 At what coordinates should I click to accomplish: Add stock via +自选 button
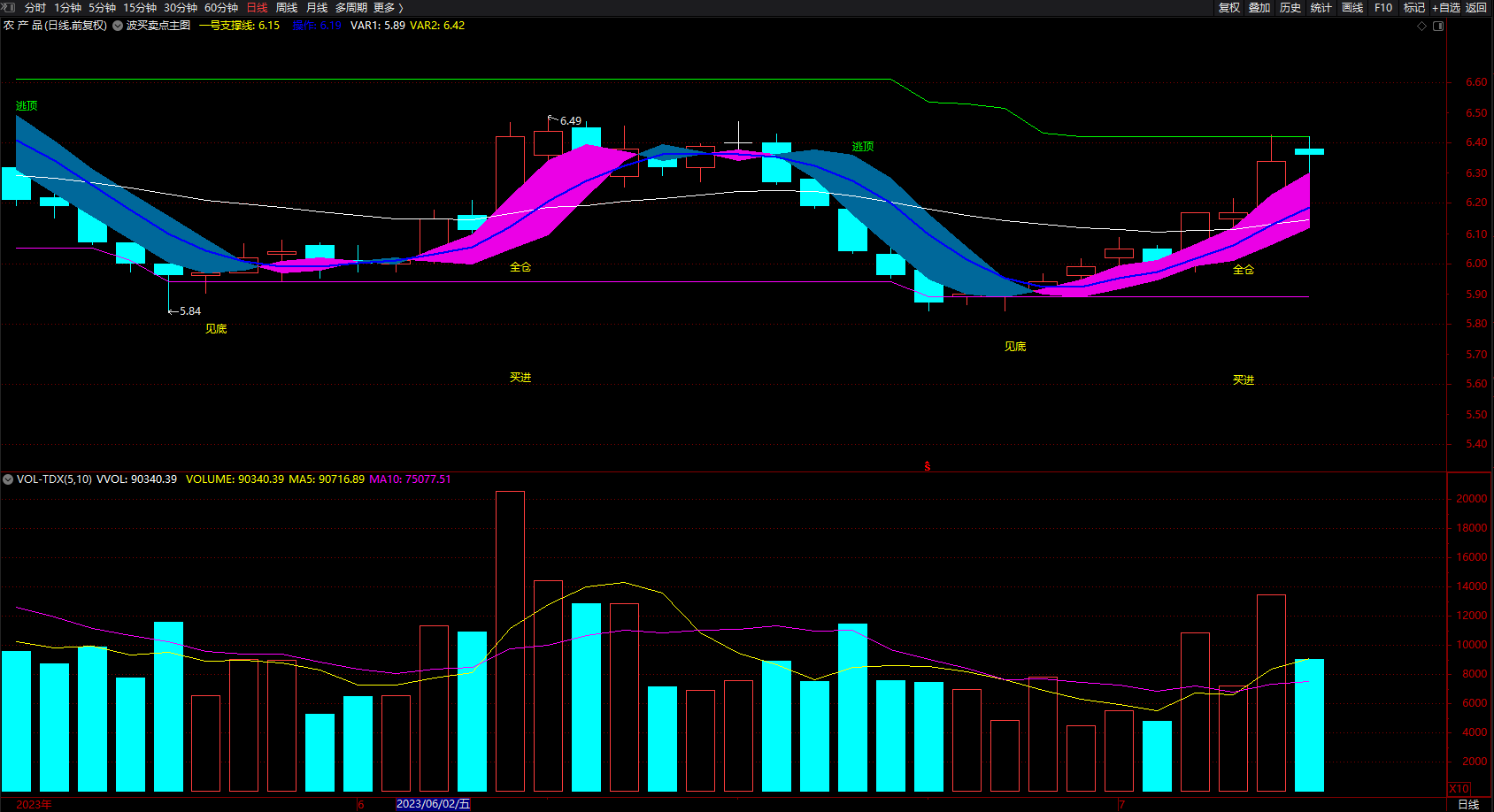tap(1445, 7)
